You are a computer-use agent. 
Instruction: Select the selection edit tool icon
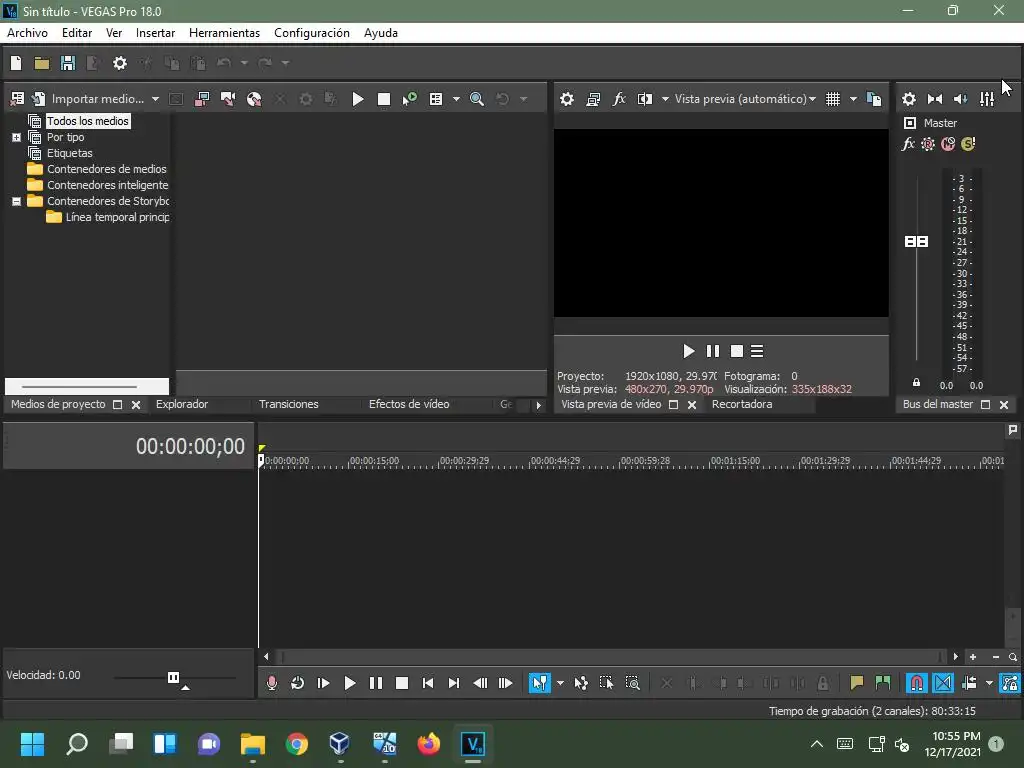click(607, 683)
